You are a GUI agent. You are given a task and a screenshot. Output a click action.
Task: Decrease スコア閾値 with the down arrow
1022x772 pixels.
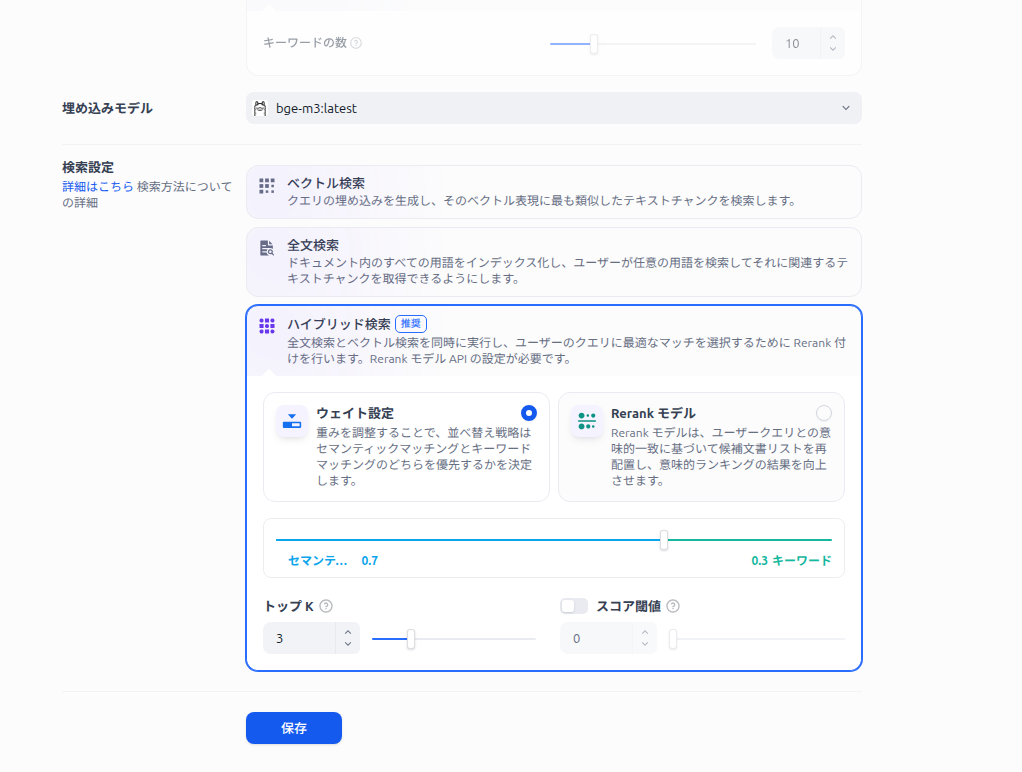[x=645, y=644]
